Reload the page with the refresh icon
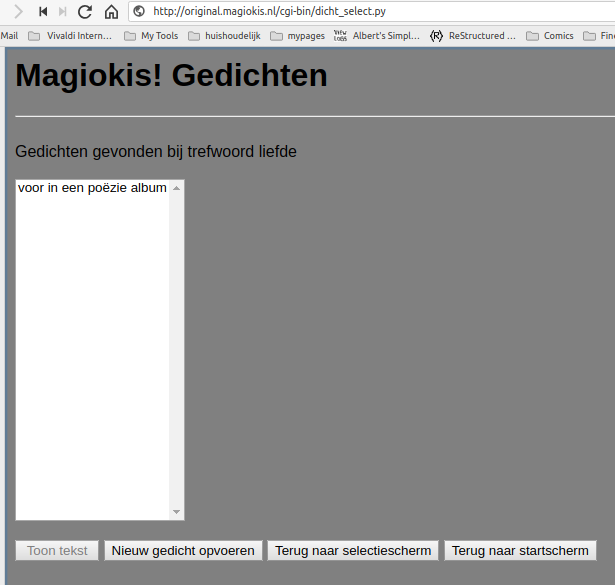This screenshot has width=615, height=585. pyautogui.click(x=85, y=12)
